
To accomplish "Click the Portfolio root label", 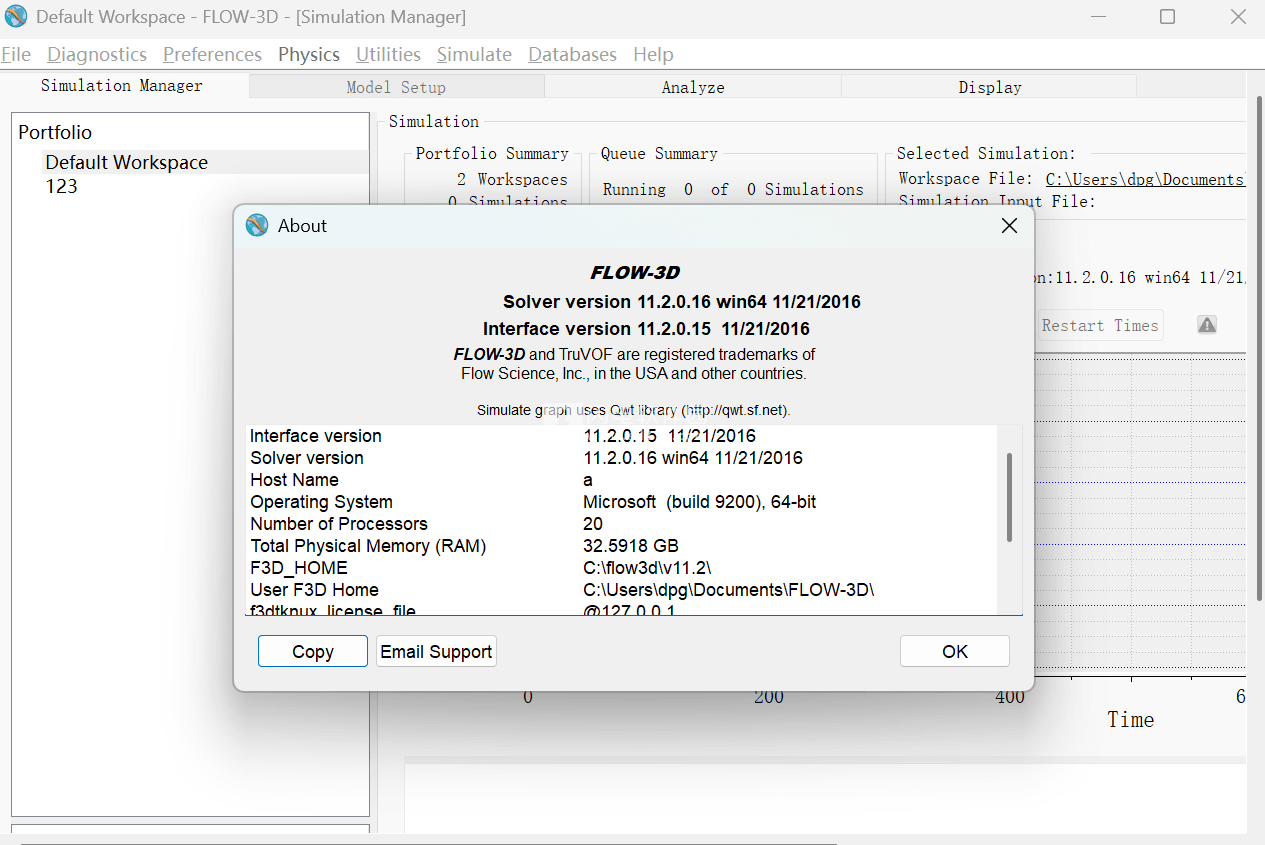I will [x=55, y=132].
